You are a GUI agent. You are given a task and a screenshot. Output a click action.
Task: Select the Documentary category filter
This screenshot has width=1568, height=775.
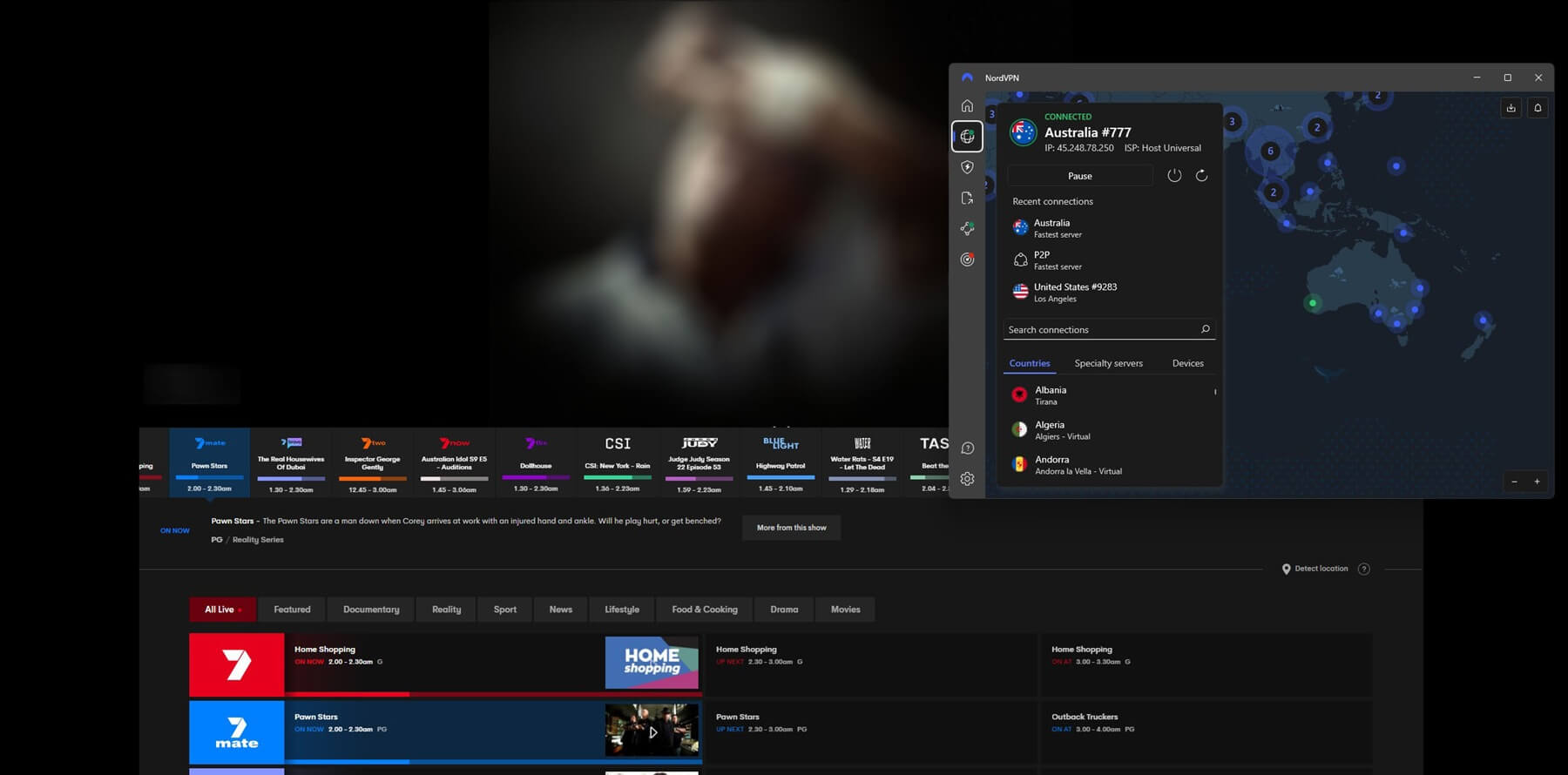[x=371, y=610]
